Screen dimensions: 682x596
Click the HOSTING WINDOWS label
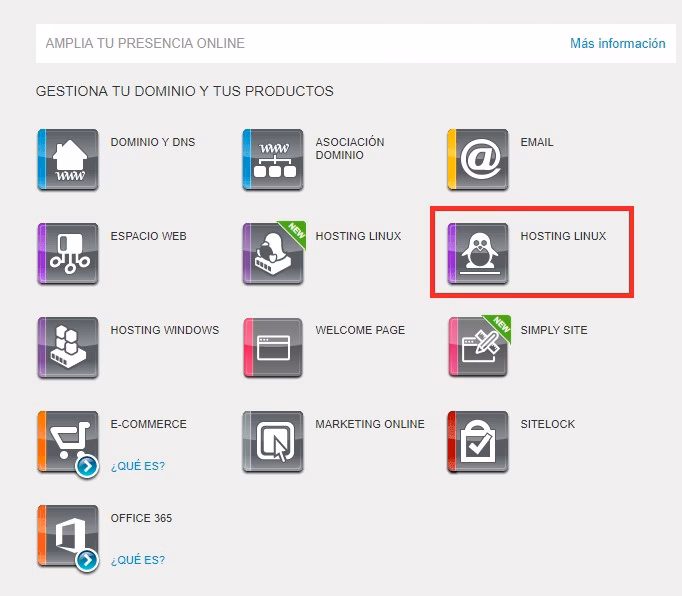pyautogui.click(x=165, y=330)
